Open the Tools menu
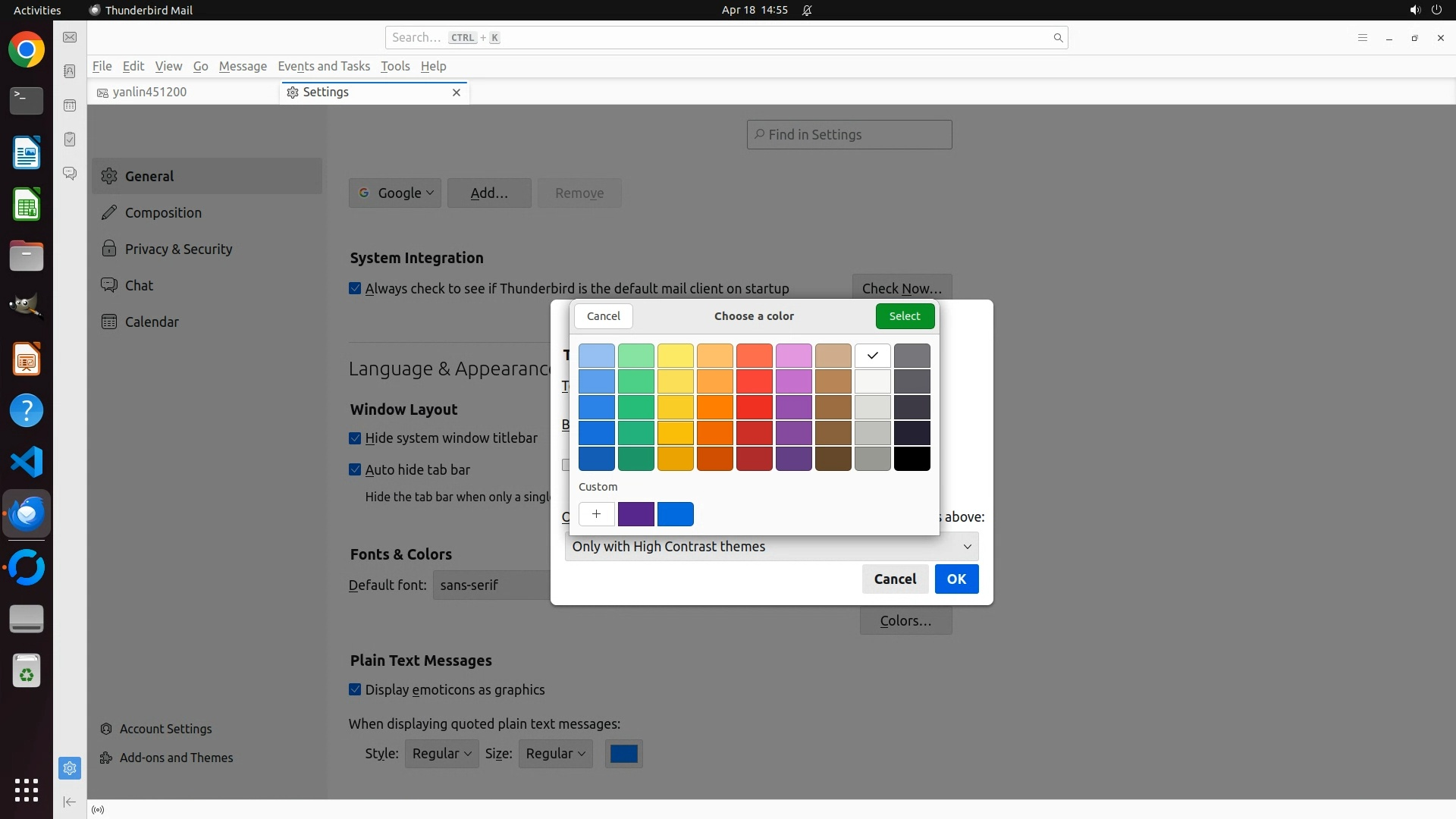This screenshot has height=819, width=1456. (x=394, y=66)
